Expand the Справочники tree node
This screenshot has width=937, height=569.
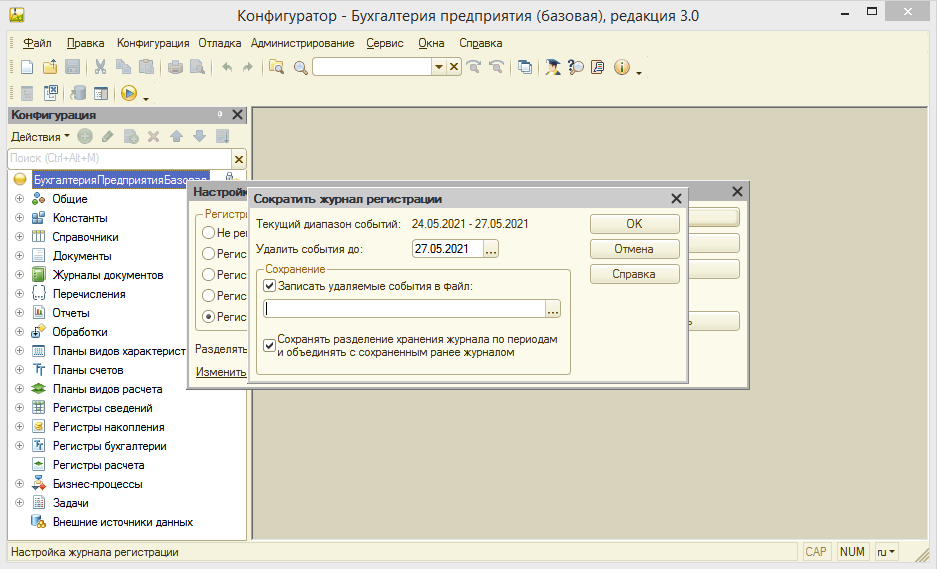point(19,237)
